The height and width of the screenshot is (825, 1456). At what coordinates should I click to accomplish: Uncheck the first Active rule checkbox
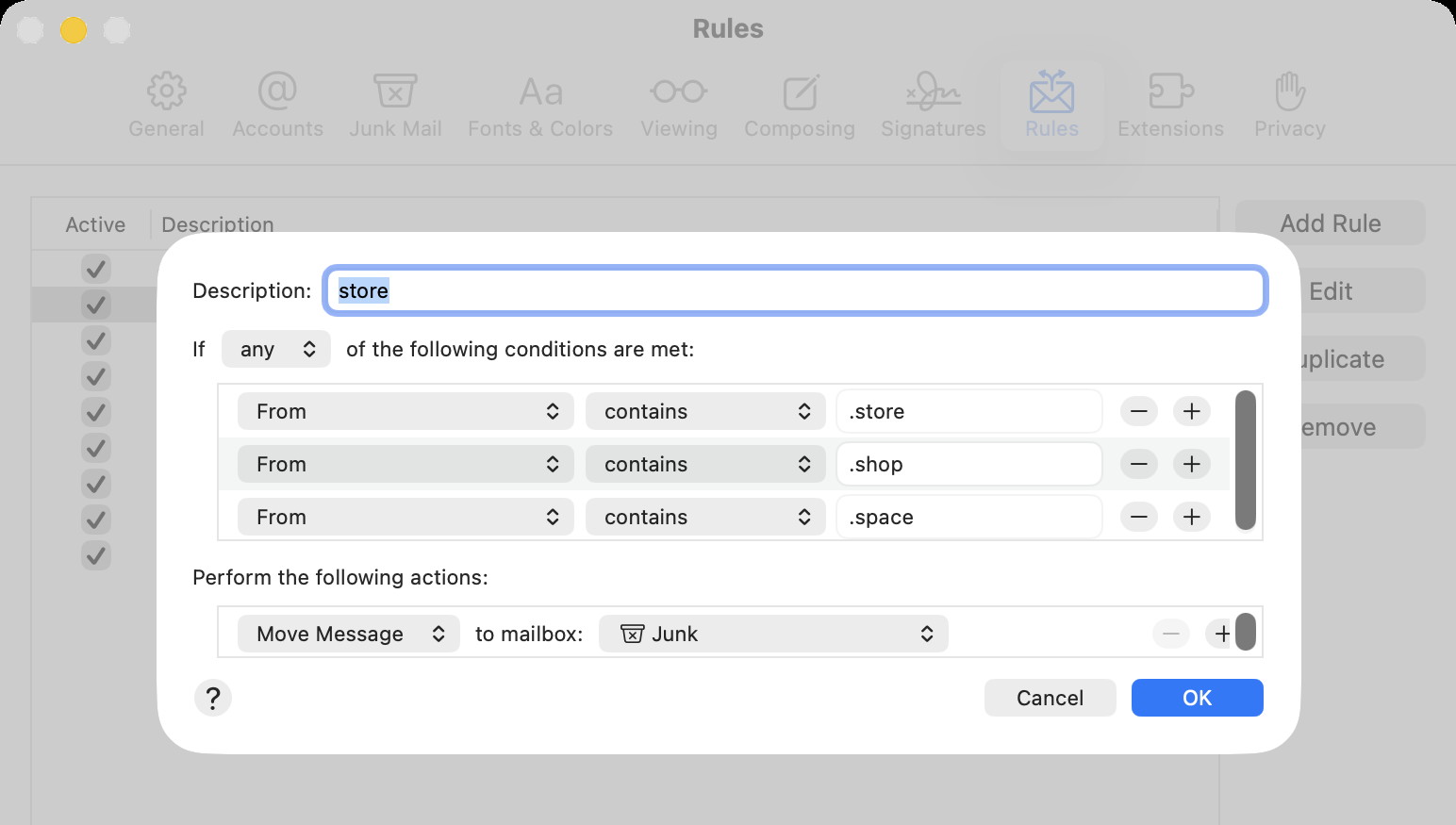click(95, 268)
